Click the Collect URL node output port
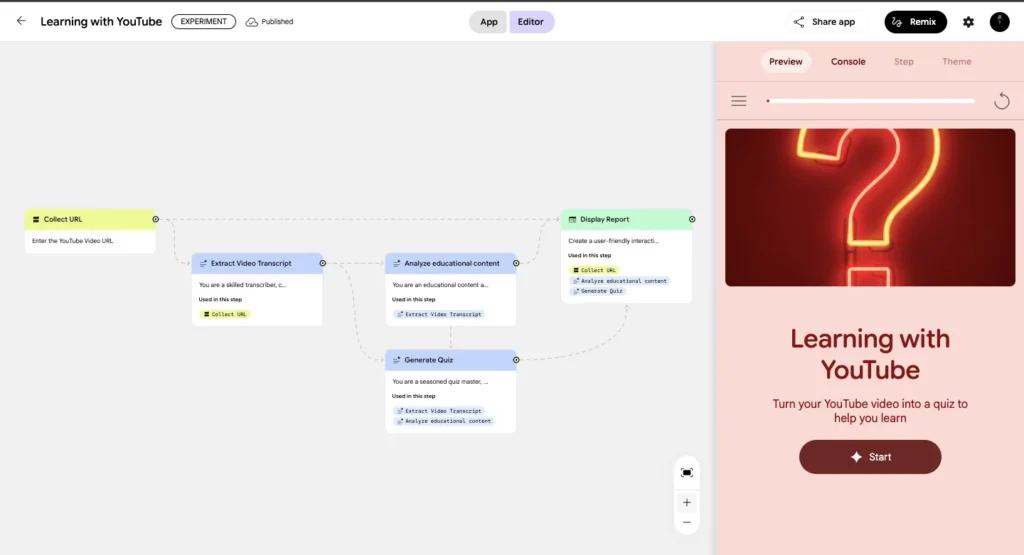The image size is (1024, 555). [155, 219]
